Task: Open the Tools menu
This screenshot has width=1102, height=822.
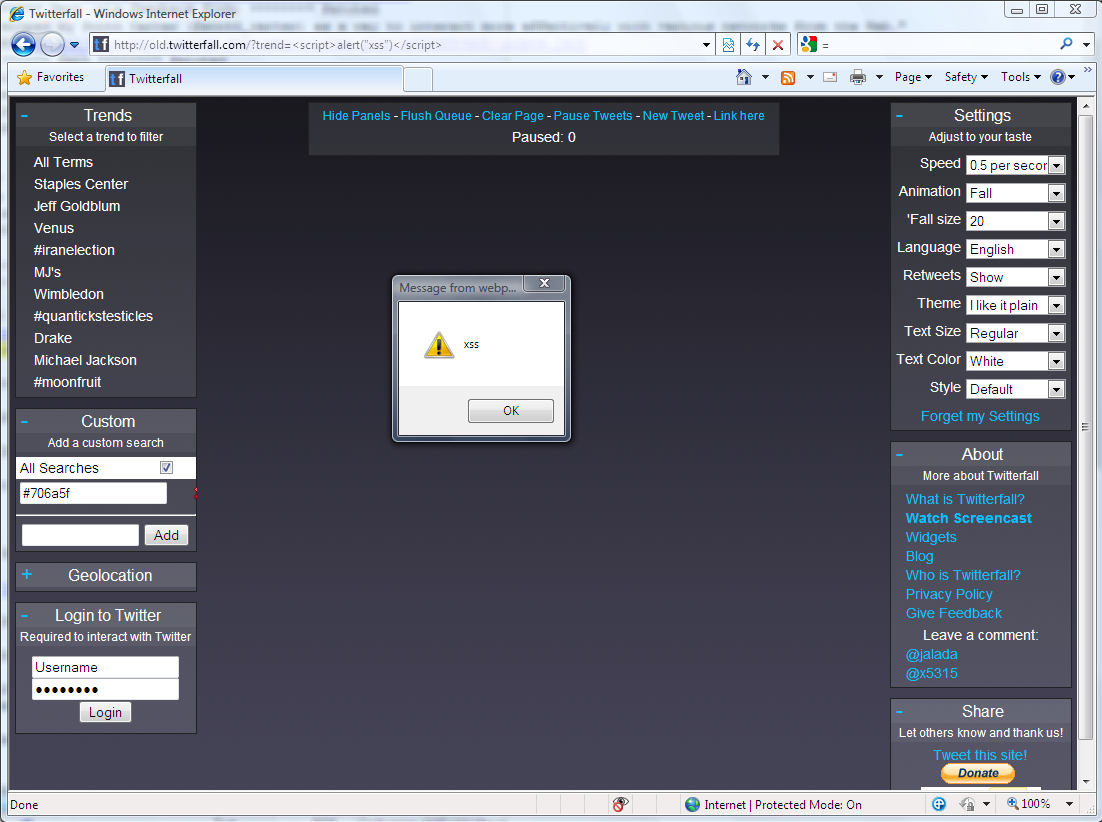Action: pos(1020,77)
